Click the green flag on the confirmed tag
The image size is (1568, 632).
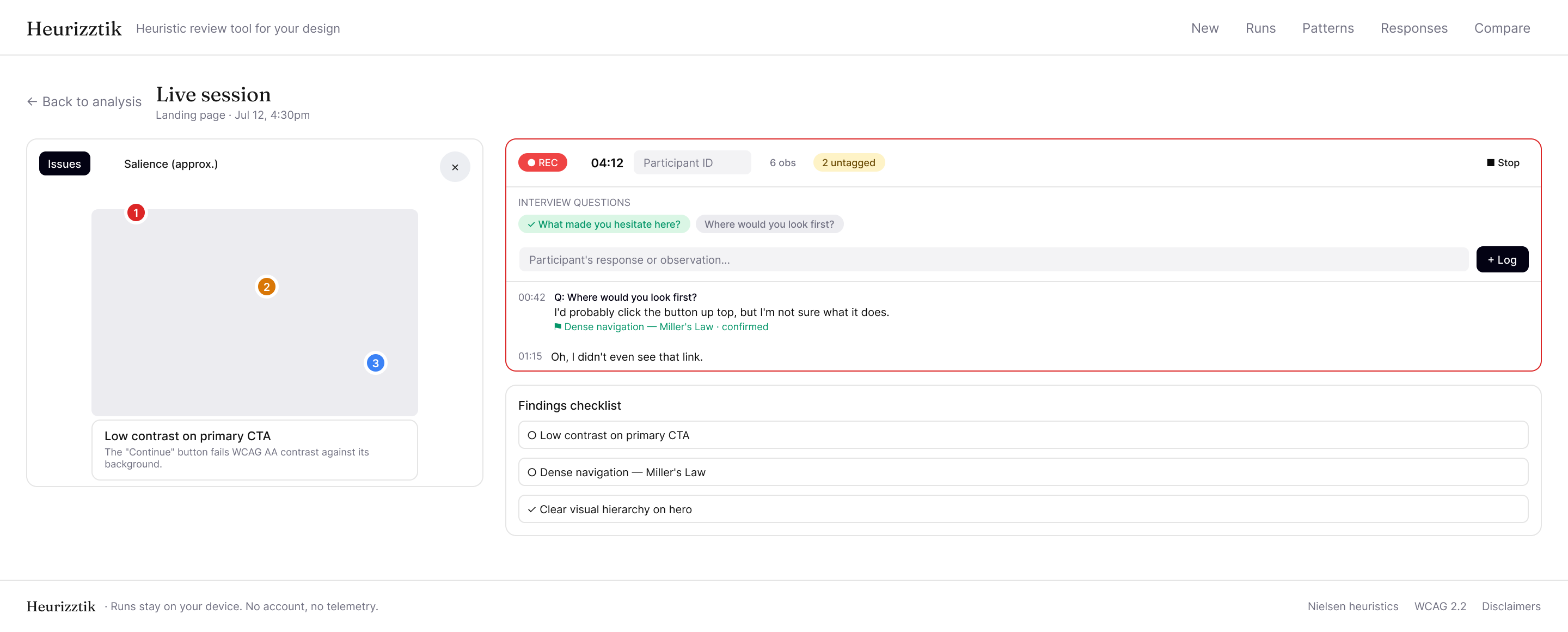558,326
